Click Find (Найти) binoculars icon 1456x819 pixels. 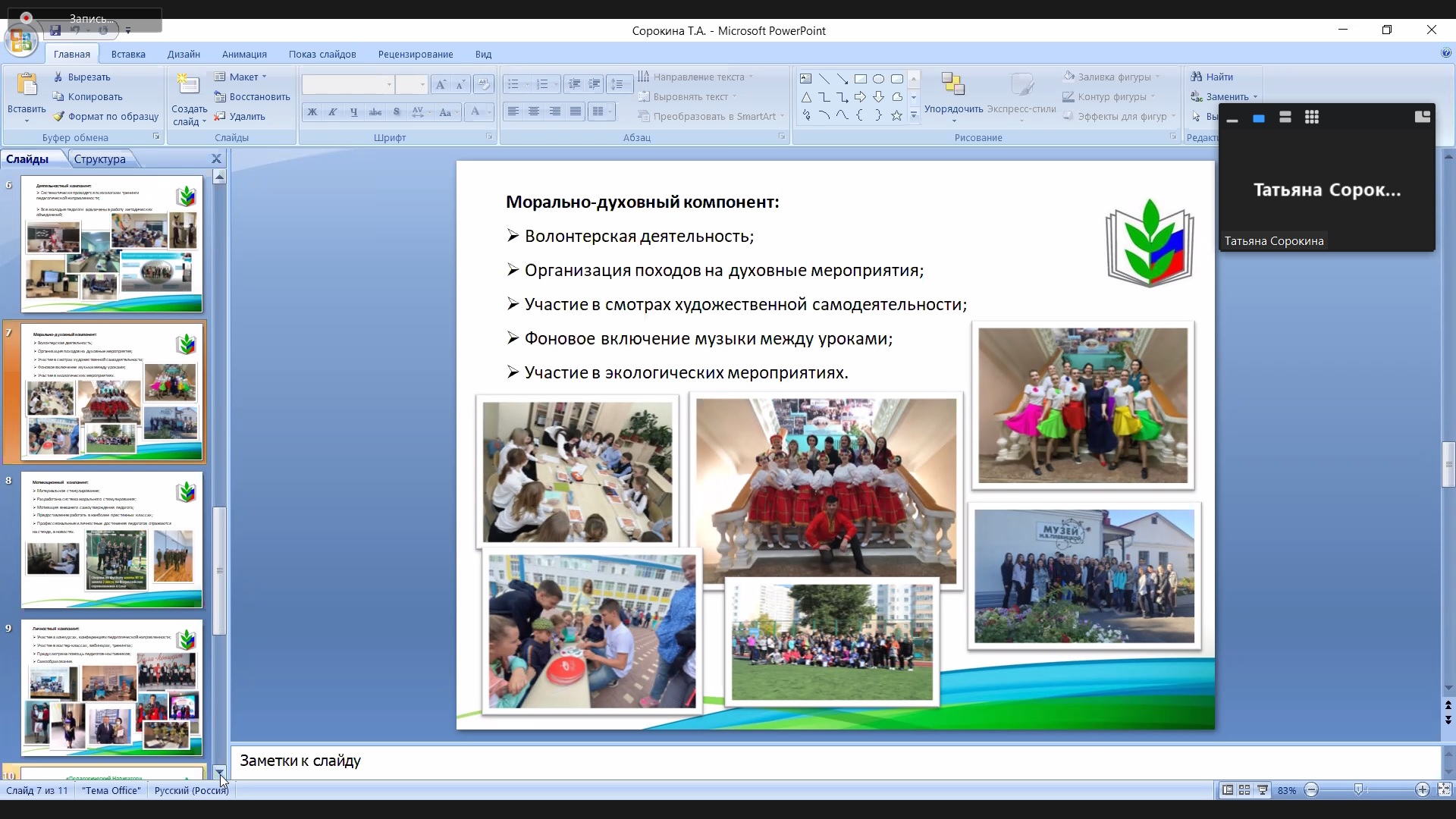pos(1197,77)
